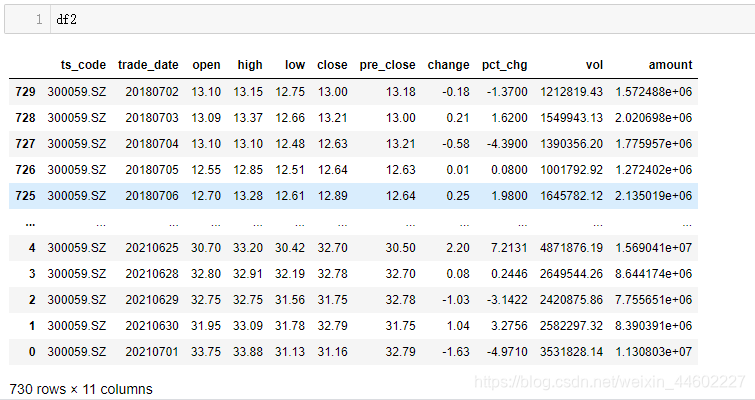The width and height of the screenshot is (755, 400).
Task: Click amount value 1.569041e+07
Action: coord(653,247)
